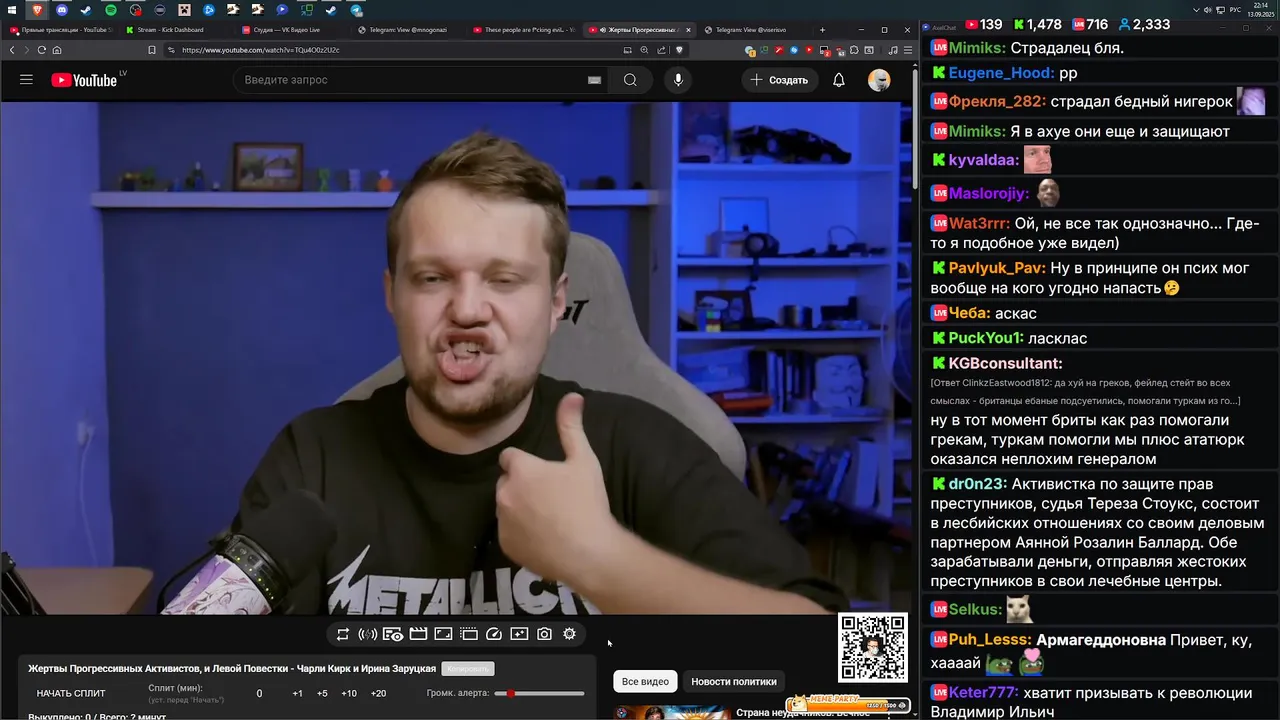Open Brave browser from the taskbar
Screen dimensions: 1280x720
(37, 10)
